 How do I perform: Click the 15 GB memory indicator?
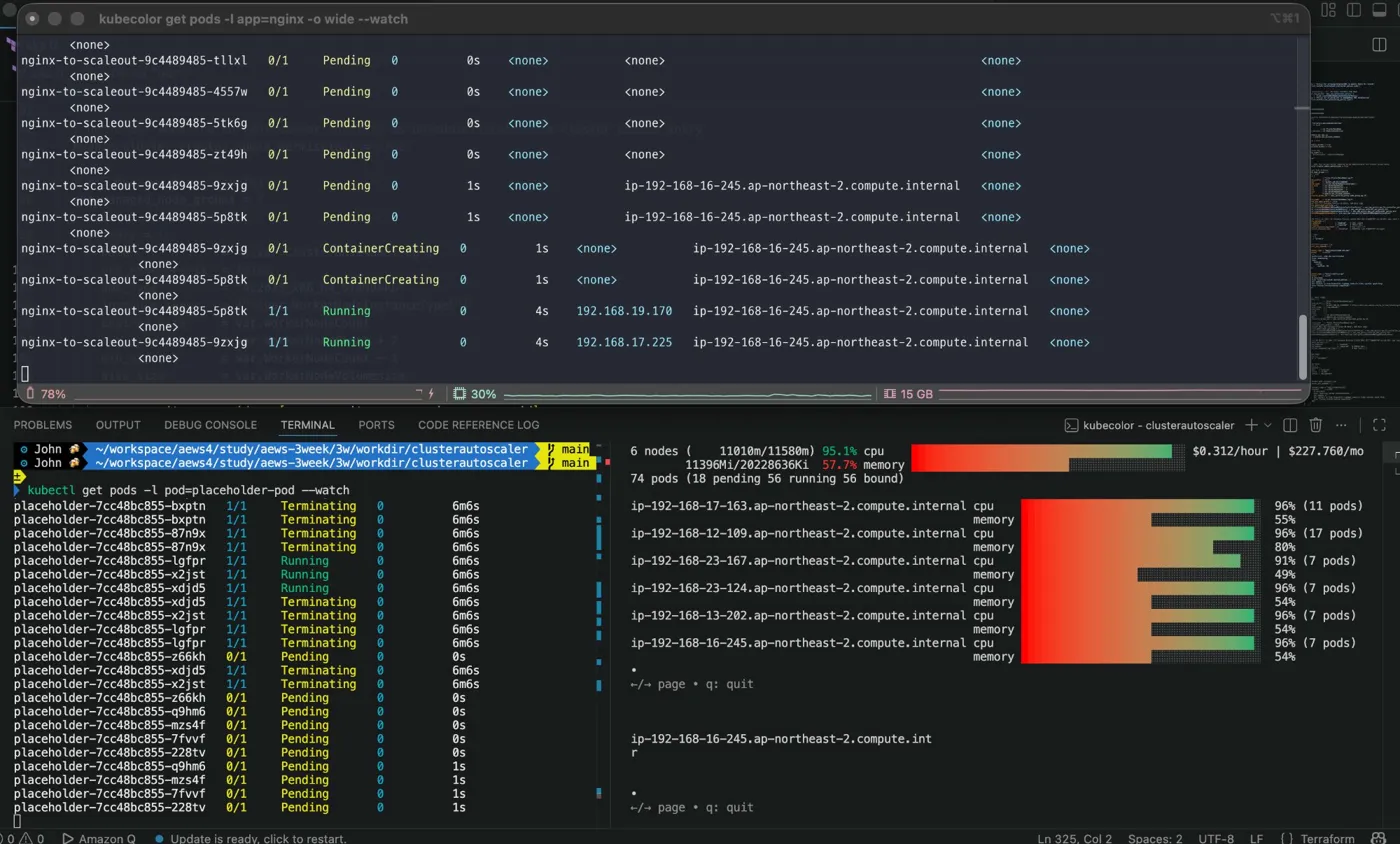(908, 394)
